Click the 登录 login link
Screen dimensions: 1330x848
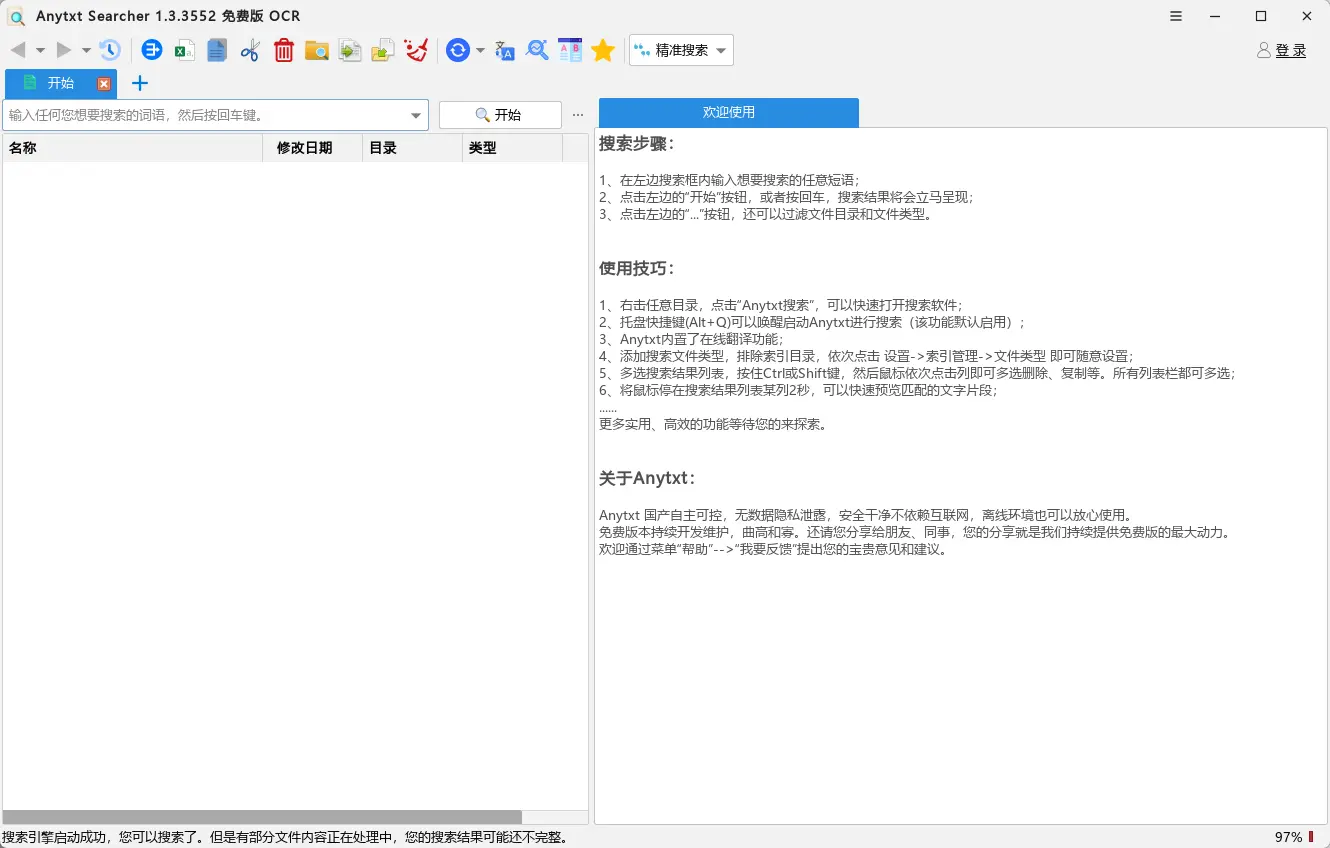pos(1291,50)
